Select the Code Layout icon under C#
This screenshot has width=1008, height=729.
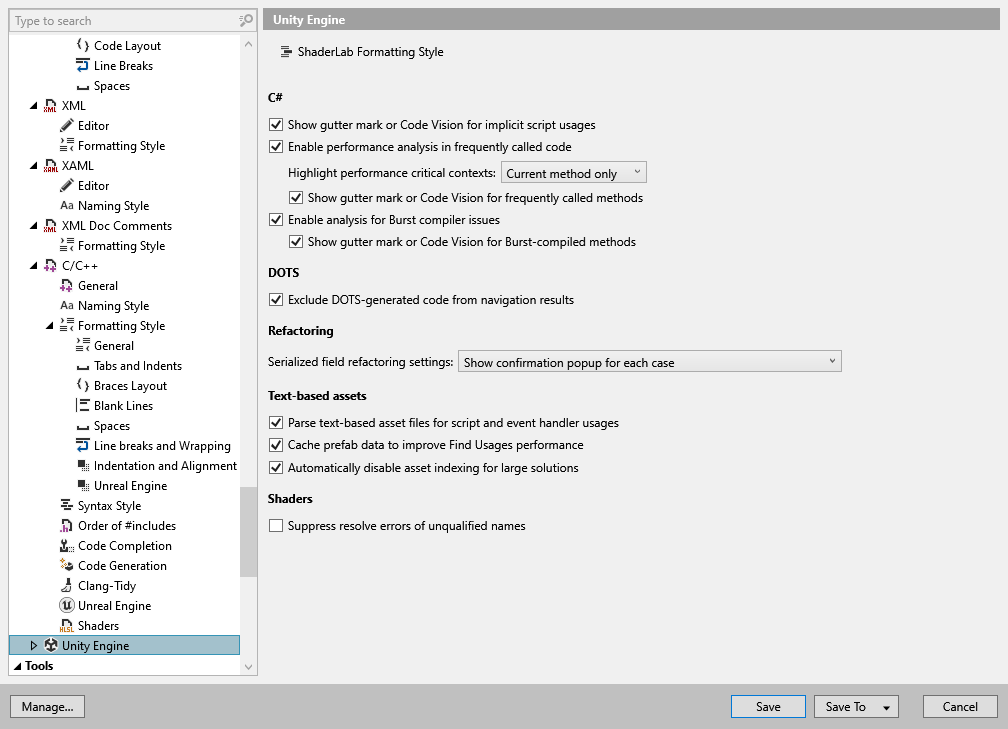(x=84, y=45)
